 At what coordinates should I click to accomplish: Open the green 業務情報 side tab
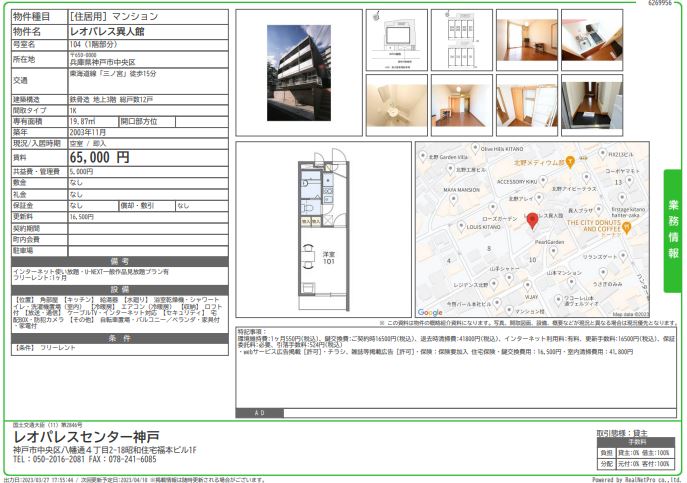point(673,231)
